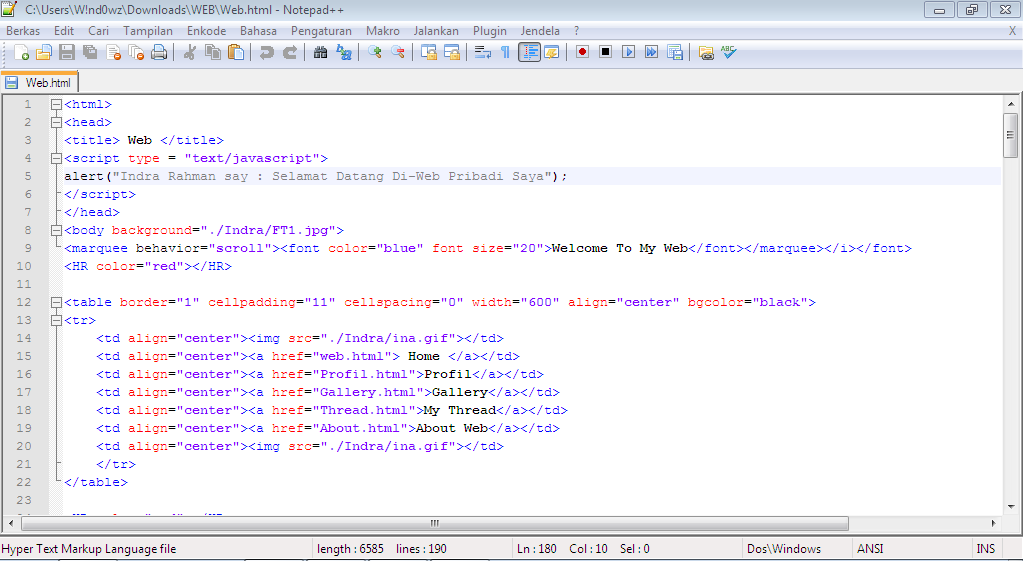The width and height of the screenshot is (1023, 561).
Task: Start macro recording with red dot
Action: pyautogui.click(x=583, y=52)
